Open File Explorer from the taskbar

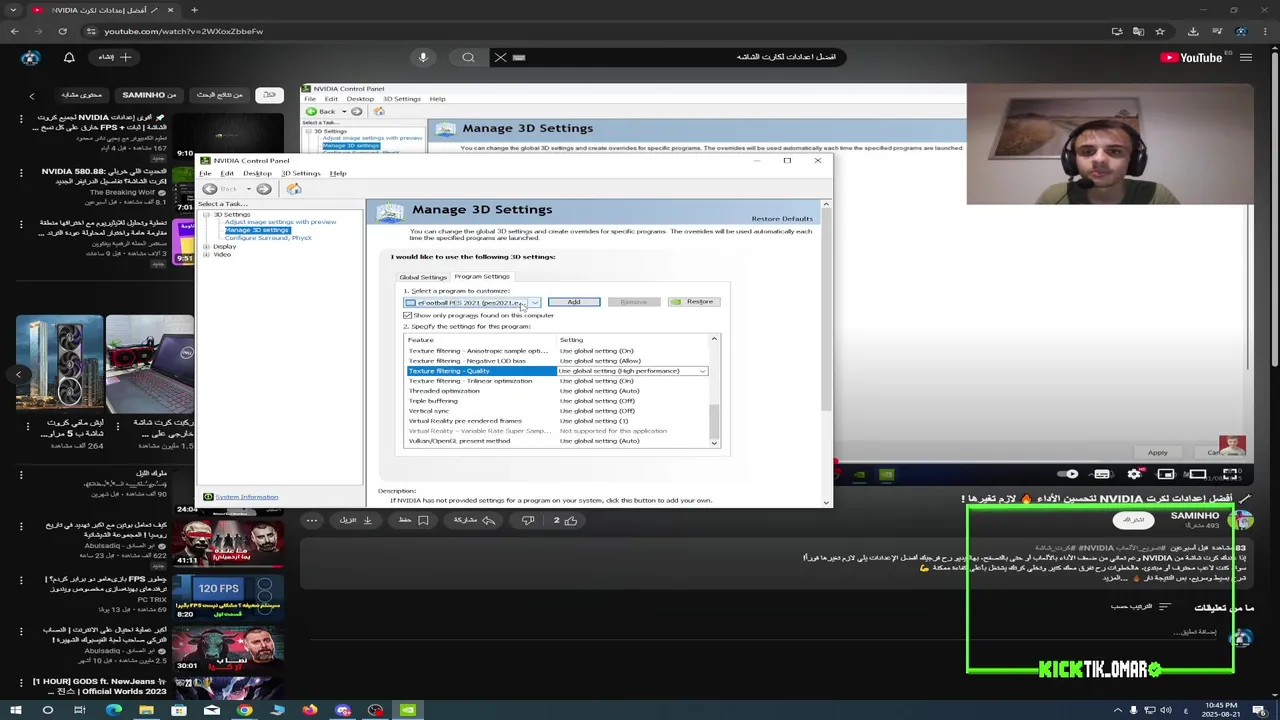146,710
